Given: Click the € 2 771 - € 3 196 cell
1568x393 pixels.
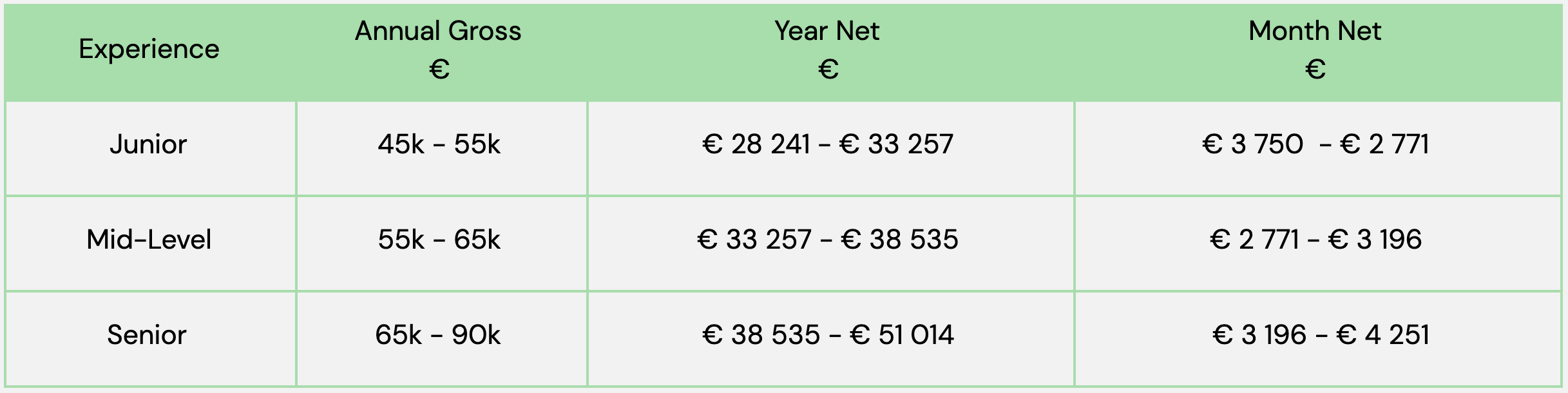Looking at the screenshot, I should point(1318,243).
